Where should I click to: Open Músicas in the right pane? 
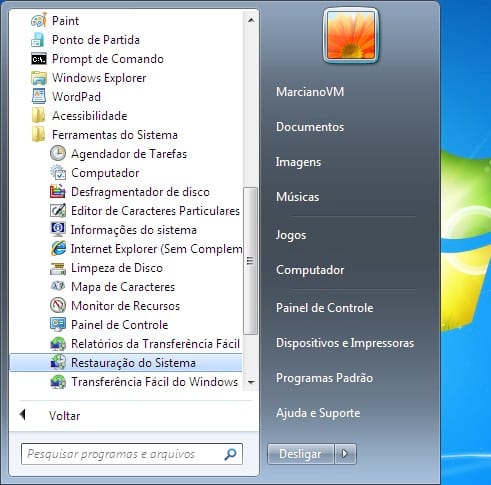297,197
